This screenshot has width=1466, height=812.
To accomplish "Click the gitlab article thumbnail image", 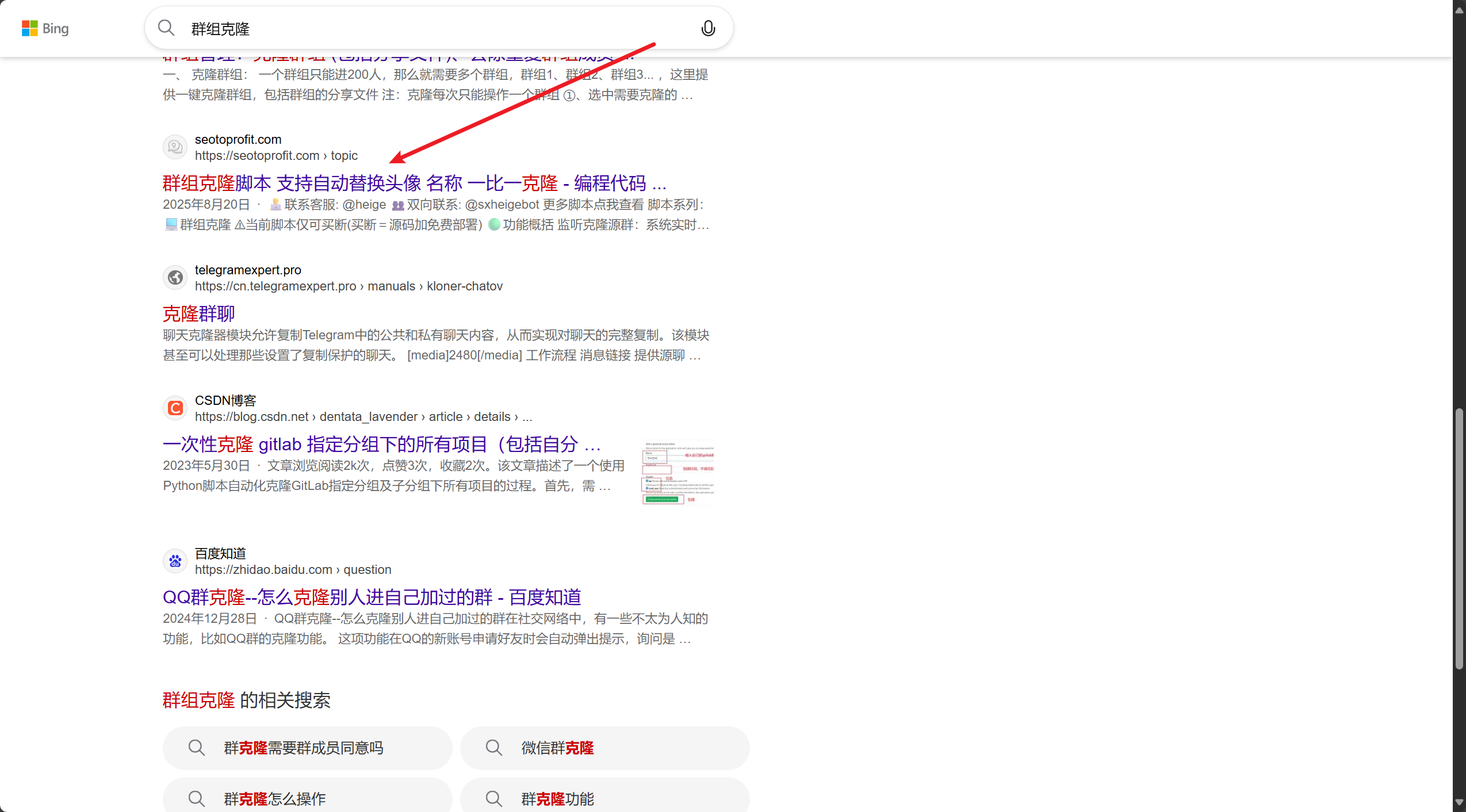I will pos(678,472).
